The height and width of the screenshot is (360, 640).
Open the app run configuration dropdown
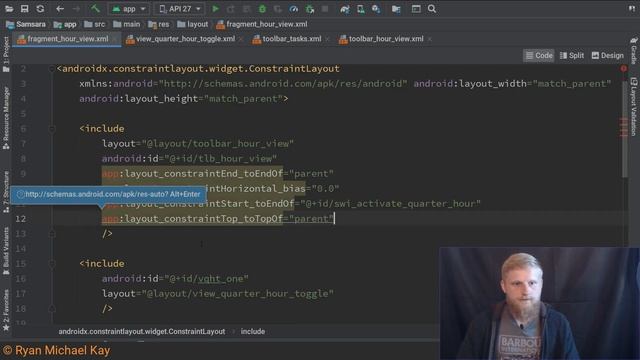coord(129,9)
